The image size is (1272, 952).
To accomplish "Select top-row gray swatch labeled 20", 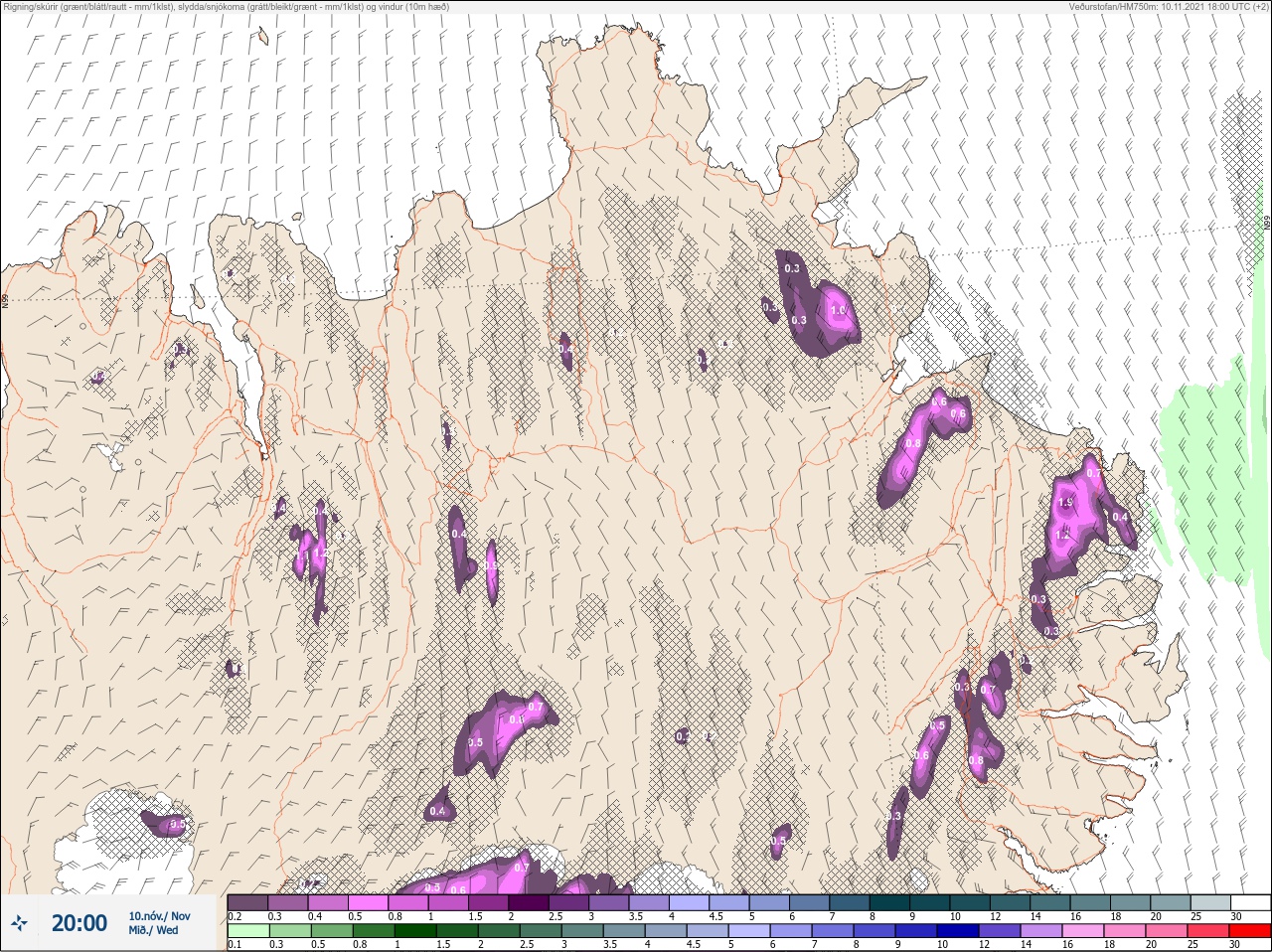I will [1171, 902].
